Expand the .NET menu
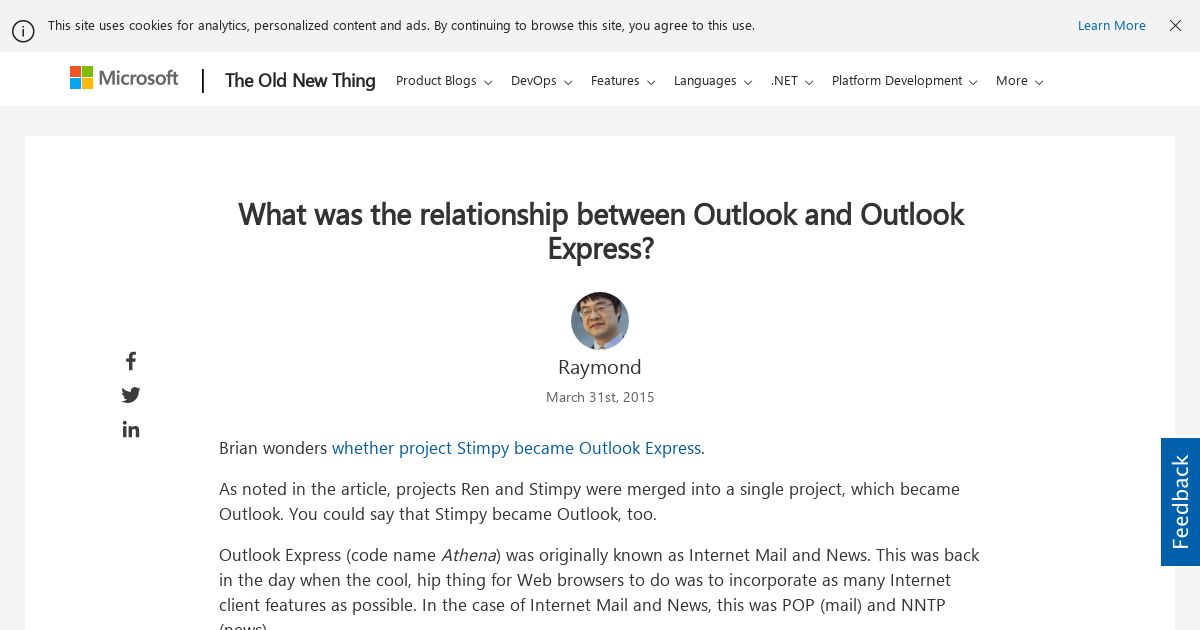This screenshot has width=1200, height=630. (x=792, y=81)
